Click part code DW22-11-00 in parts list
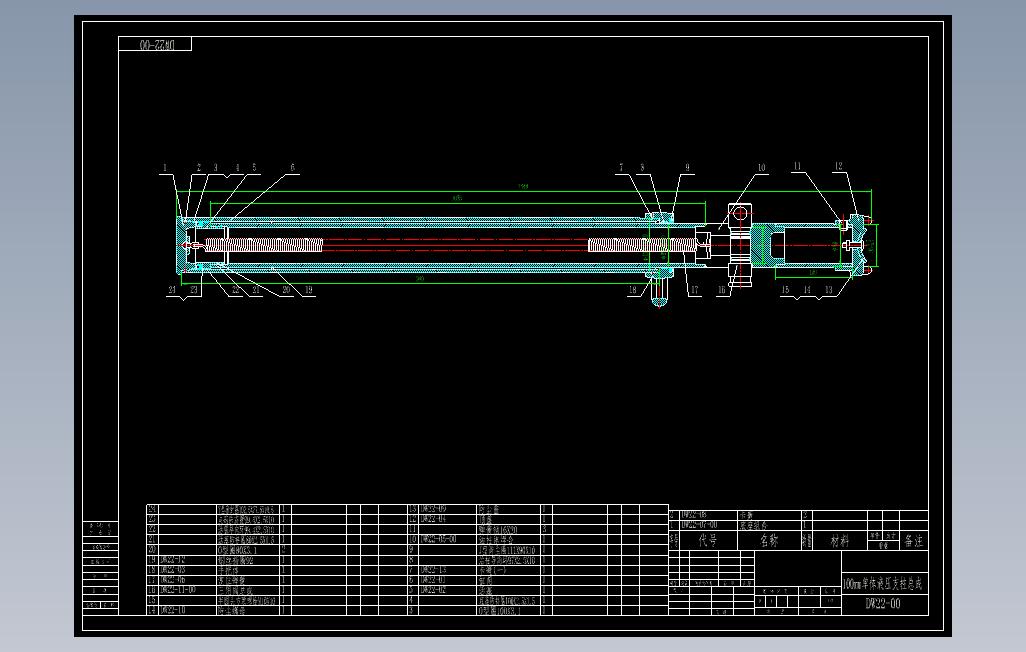Viewport: 1026px width, 652px height. click(178, 590)
